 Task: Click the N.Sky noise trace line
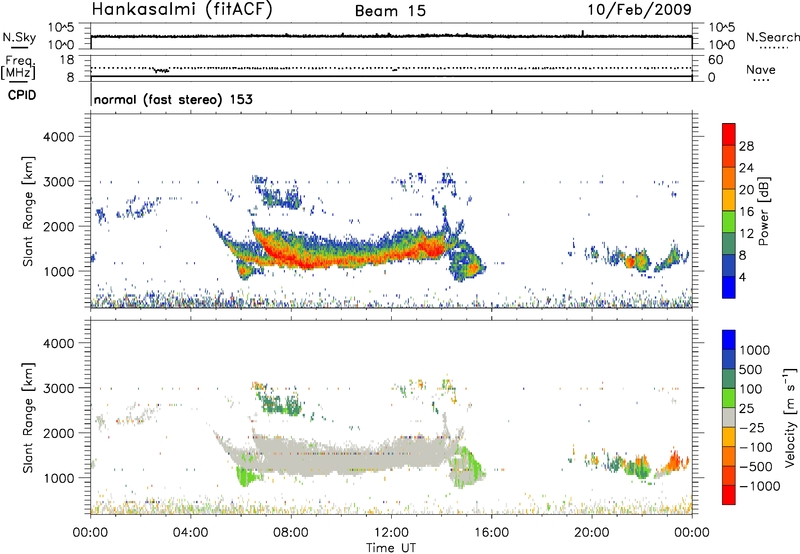(391, 36)
